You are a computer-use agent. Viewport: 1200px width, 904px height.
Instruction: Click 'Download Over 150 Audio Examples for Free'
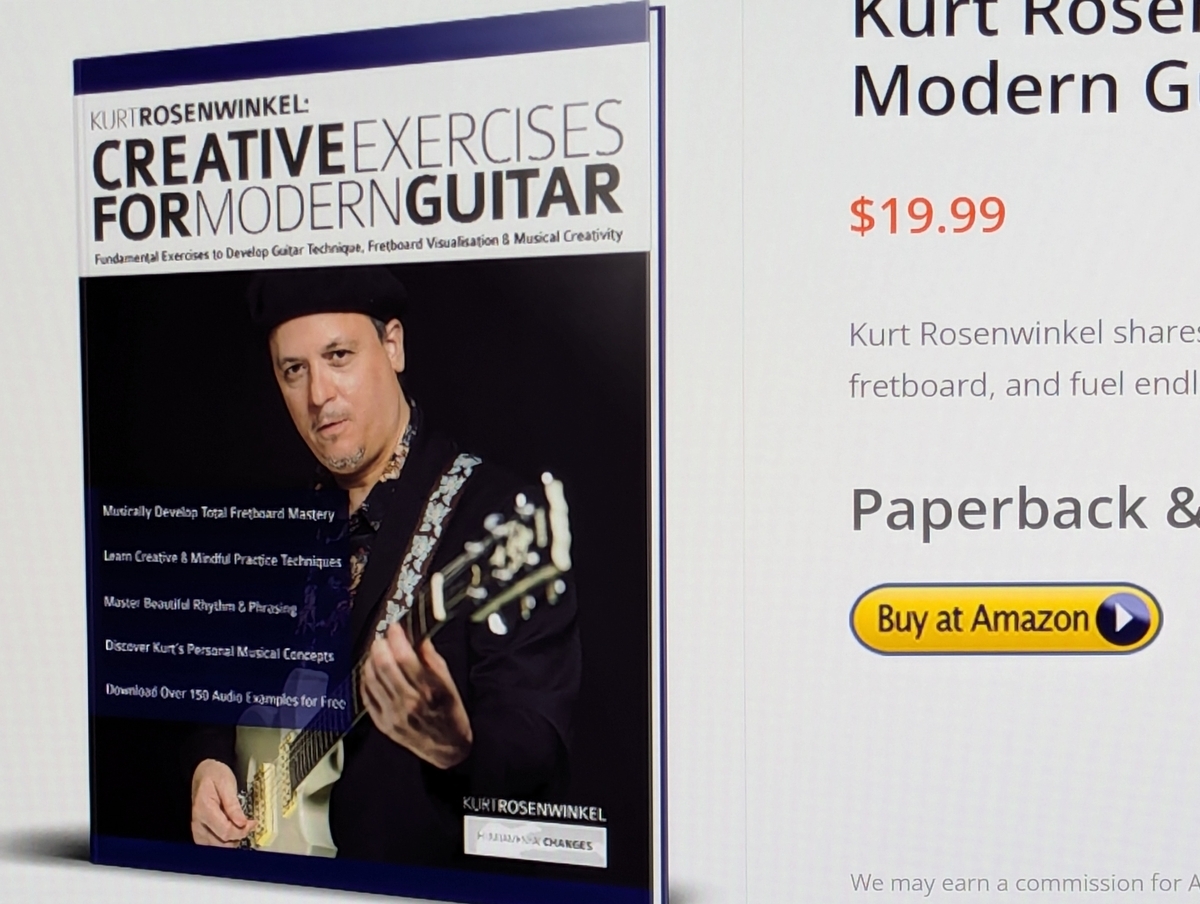pos(225,695)
